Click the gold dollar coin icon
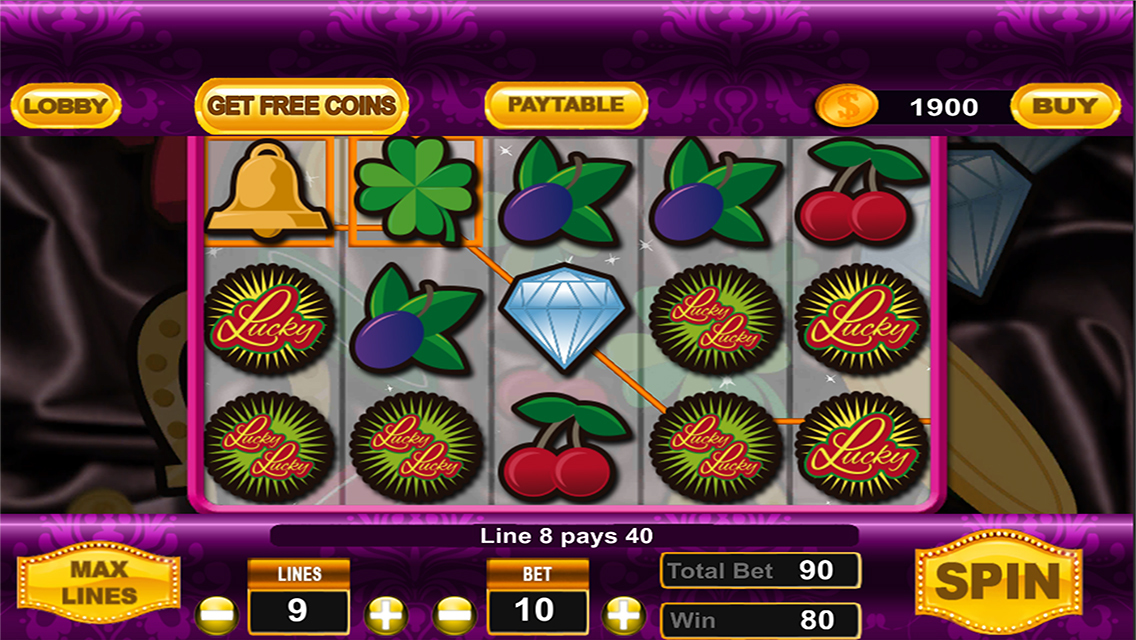This screenshot has width=1136, height=640. click(x=846, y=107)
